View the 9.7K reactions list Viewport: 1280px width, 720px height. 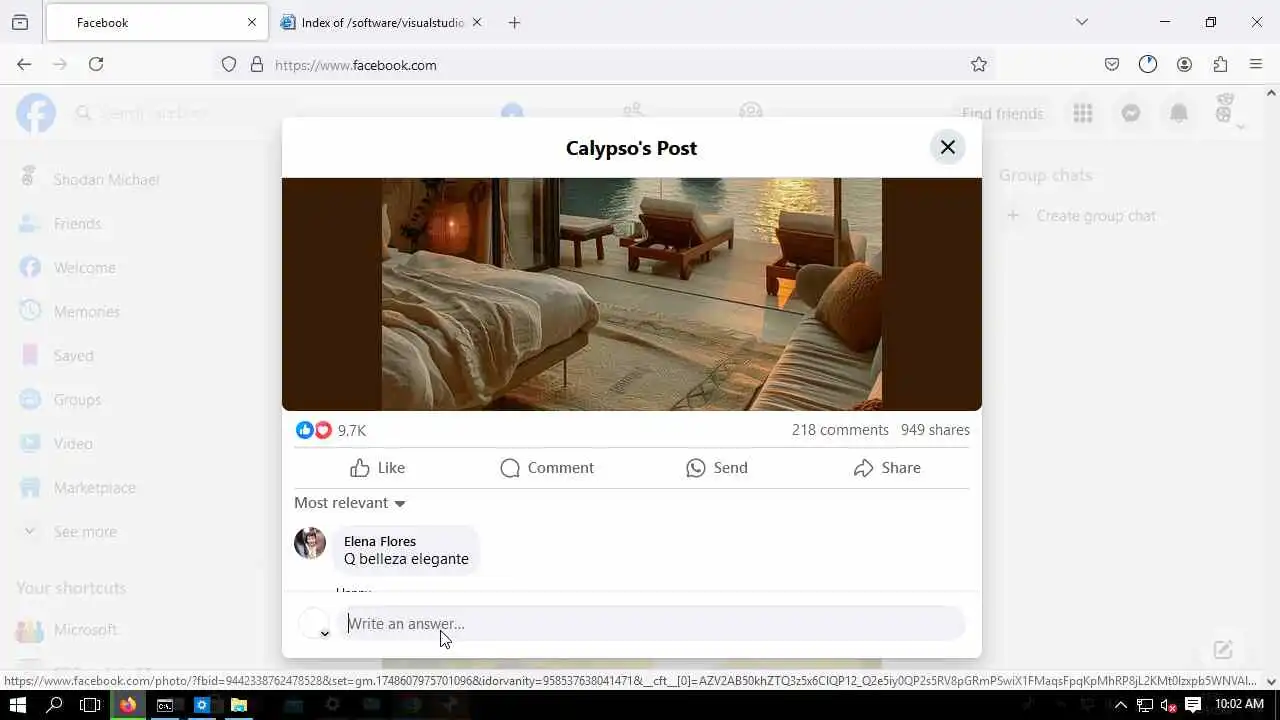click(352, 430)
